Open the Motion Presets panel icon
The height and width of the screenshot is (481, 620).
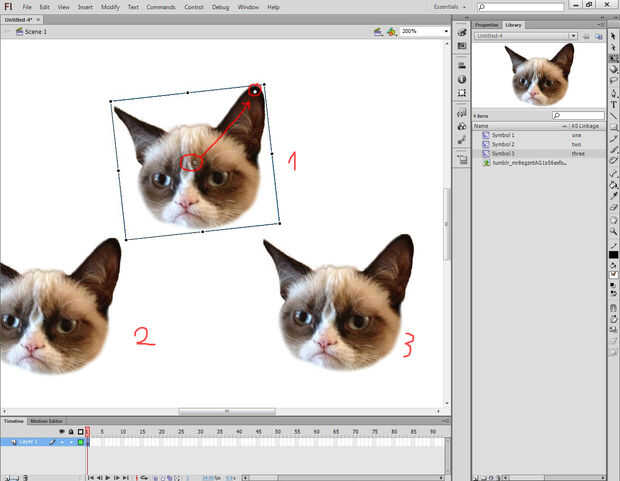click(461, 140)
